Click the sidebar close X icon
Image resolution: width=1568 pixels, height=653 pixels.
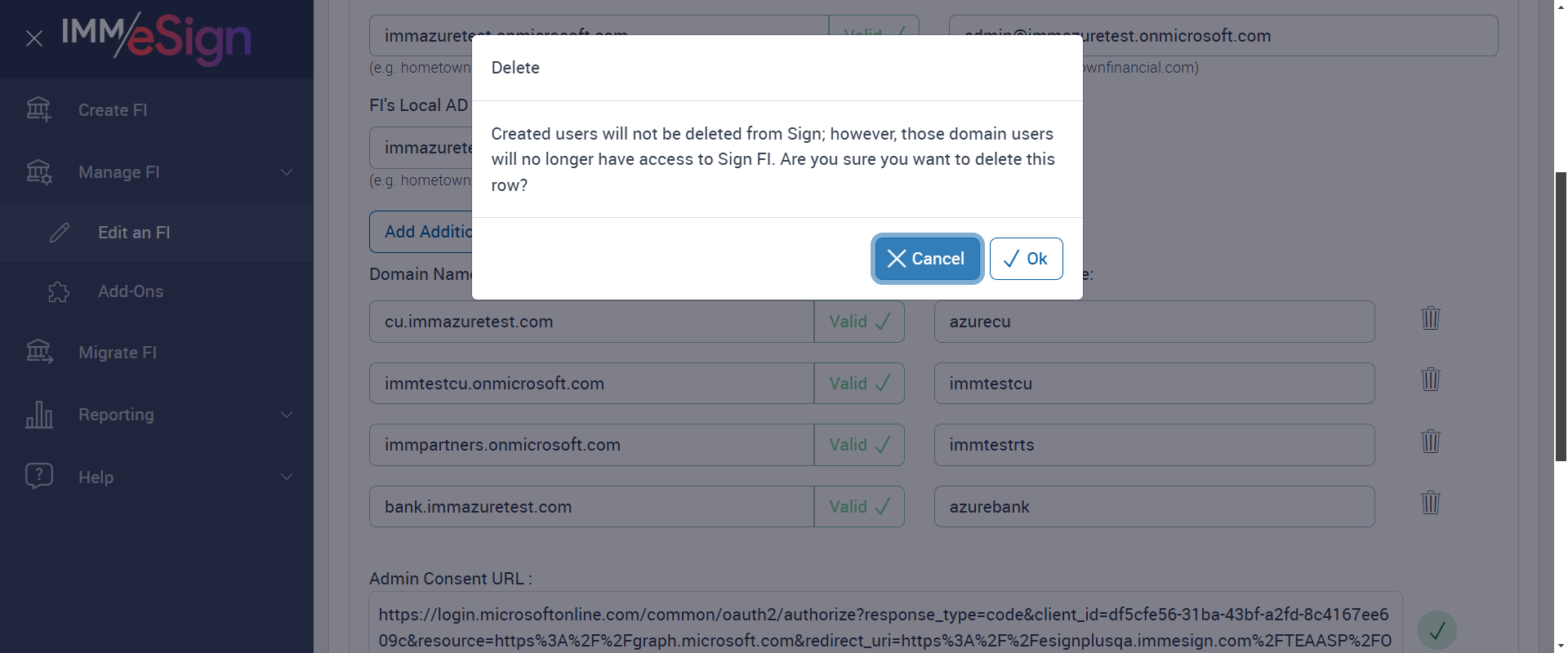34,38
